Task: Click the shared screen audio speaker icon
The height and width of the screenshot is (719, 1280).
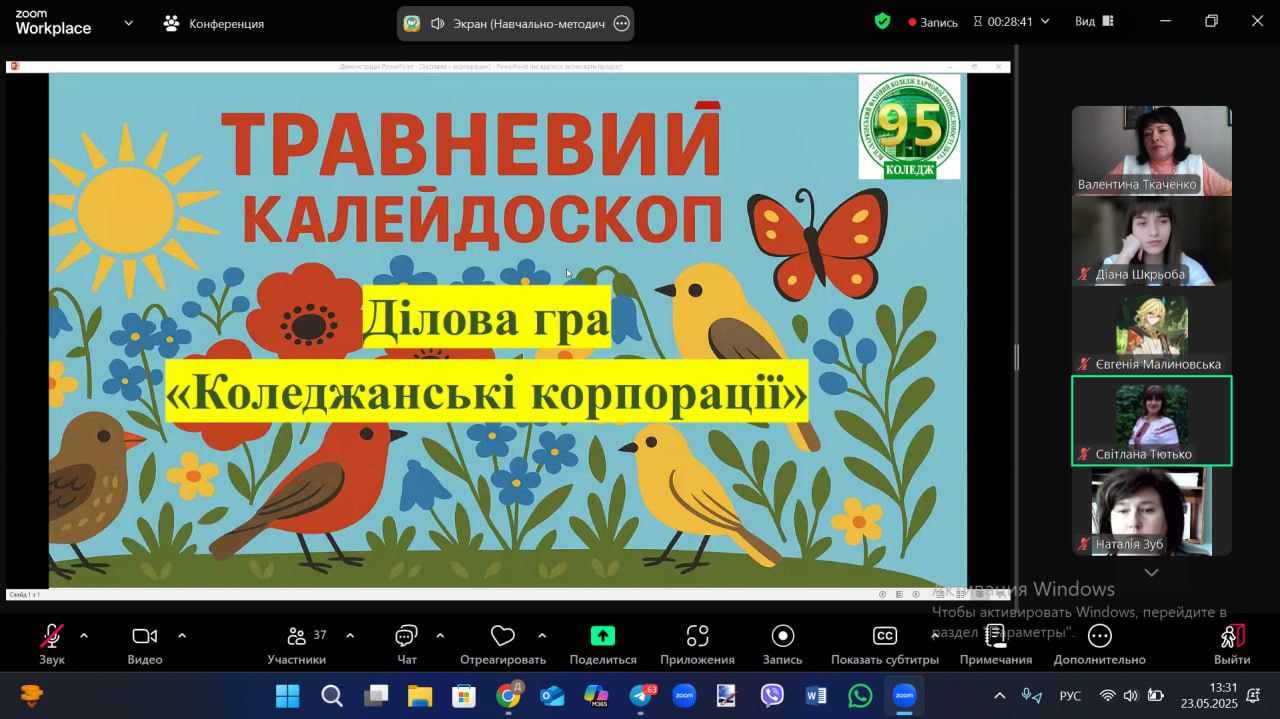Action: pos(437,23)
